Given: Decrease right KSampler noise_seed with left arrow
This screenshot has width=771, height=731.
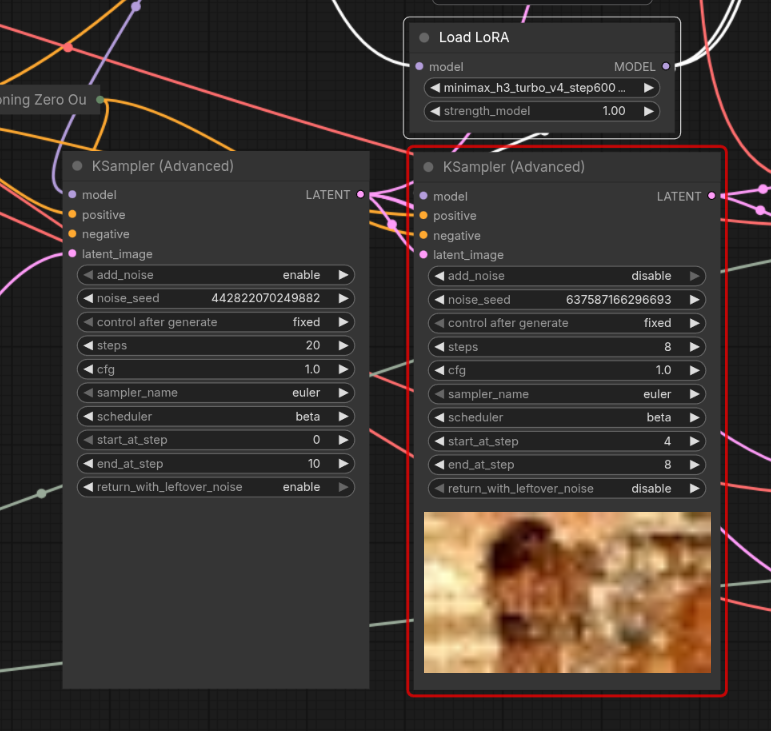Looking at the screenshot, I should pyautogui.click(x=439, y=299).
